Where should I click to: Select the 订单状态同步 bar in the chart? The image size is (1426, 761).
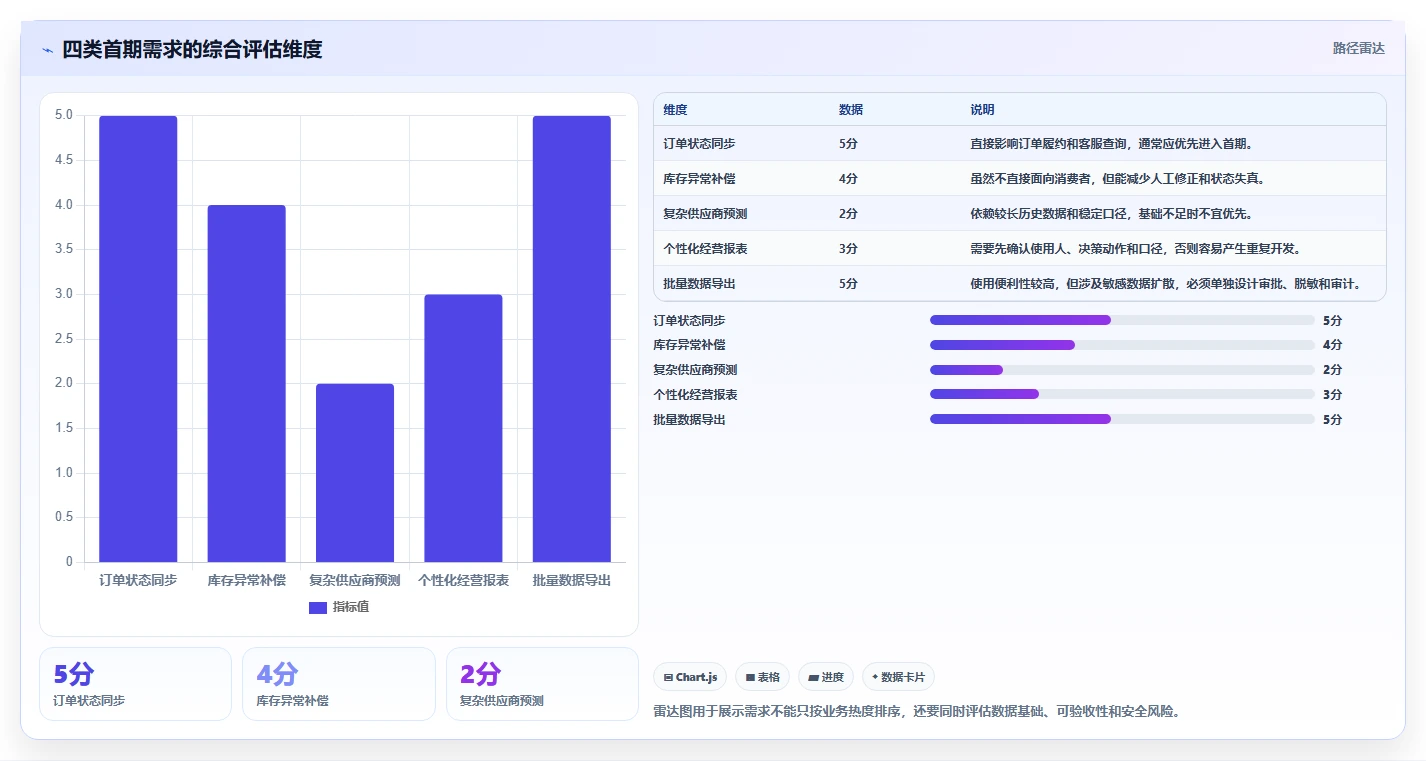138,339
